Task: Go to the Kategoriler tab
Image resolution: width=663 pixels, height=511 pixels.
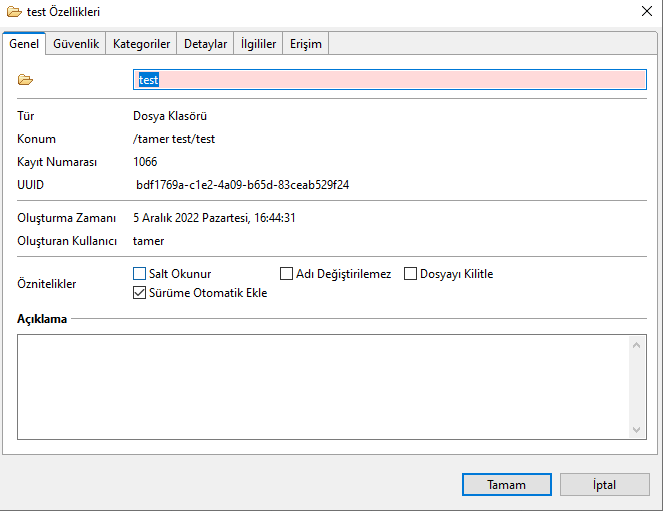Action: click(141, 44)
